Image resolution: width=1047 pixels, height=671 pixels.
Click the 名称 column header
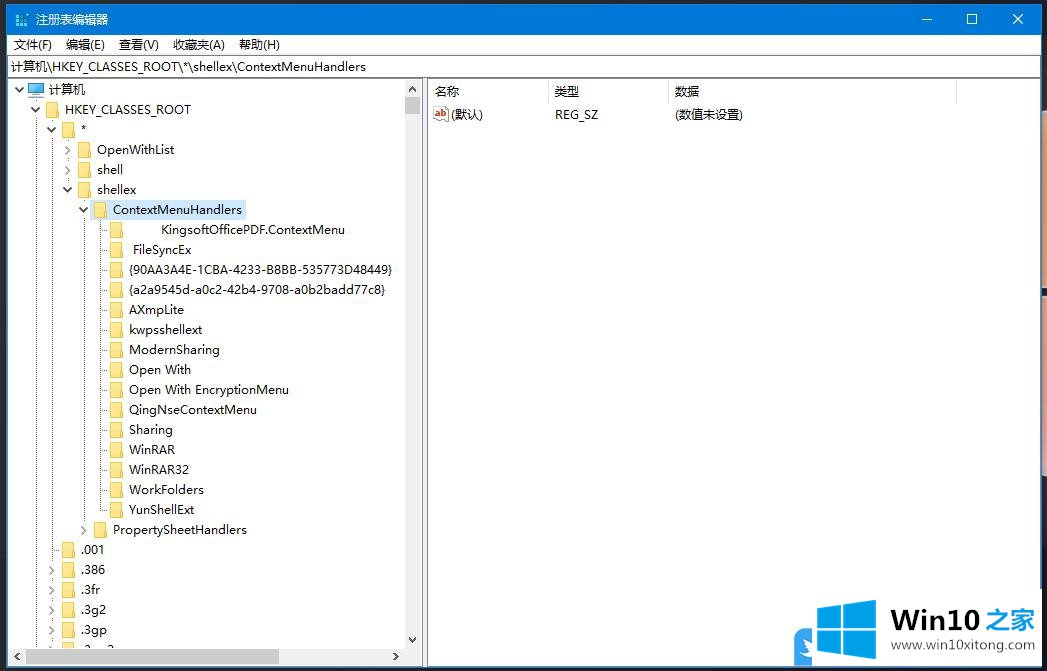(x=447, y=92)
